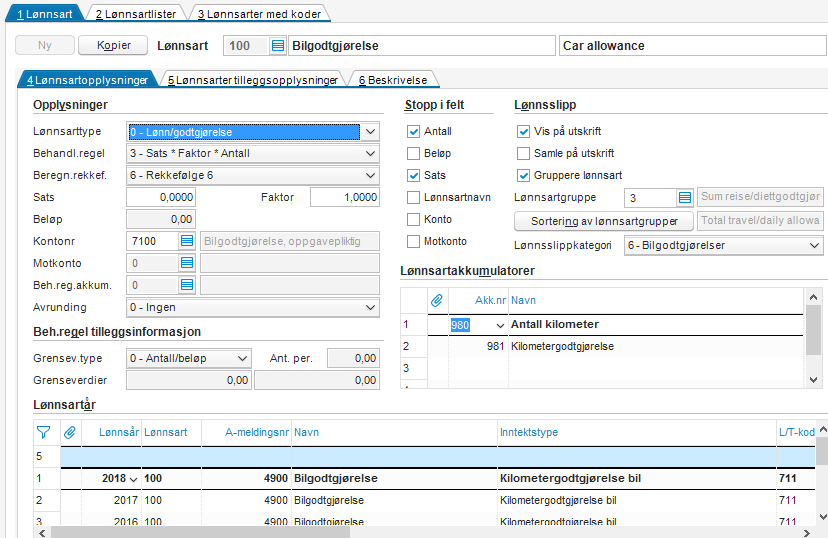Click paperclip icon in Lønnsartakkumulatorer header
828x538 pixels.
click(x=436, y=299)
